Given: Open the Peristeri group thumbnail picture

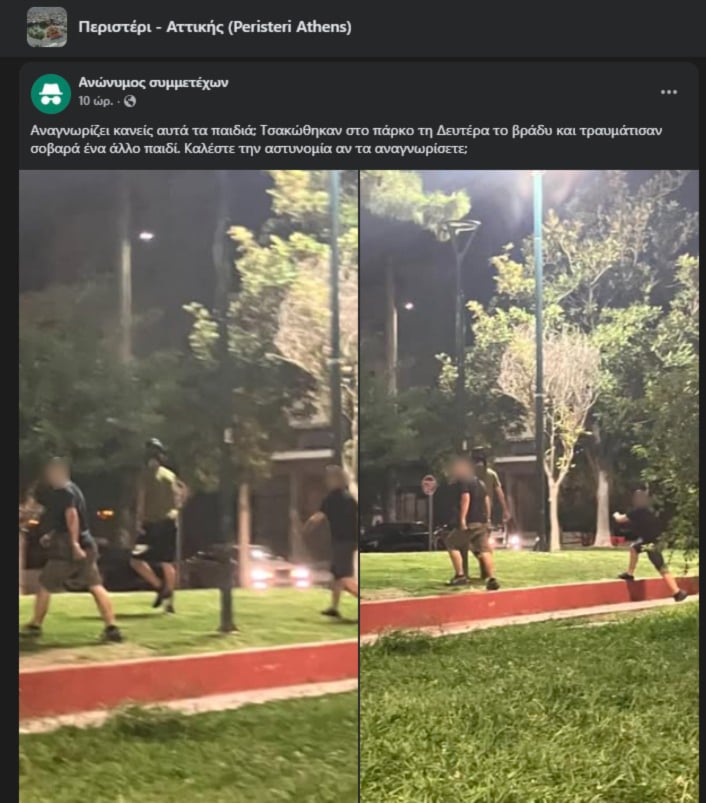Looking at the screenshot, I should [x=47, y=27].
